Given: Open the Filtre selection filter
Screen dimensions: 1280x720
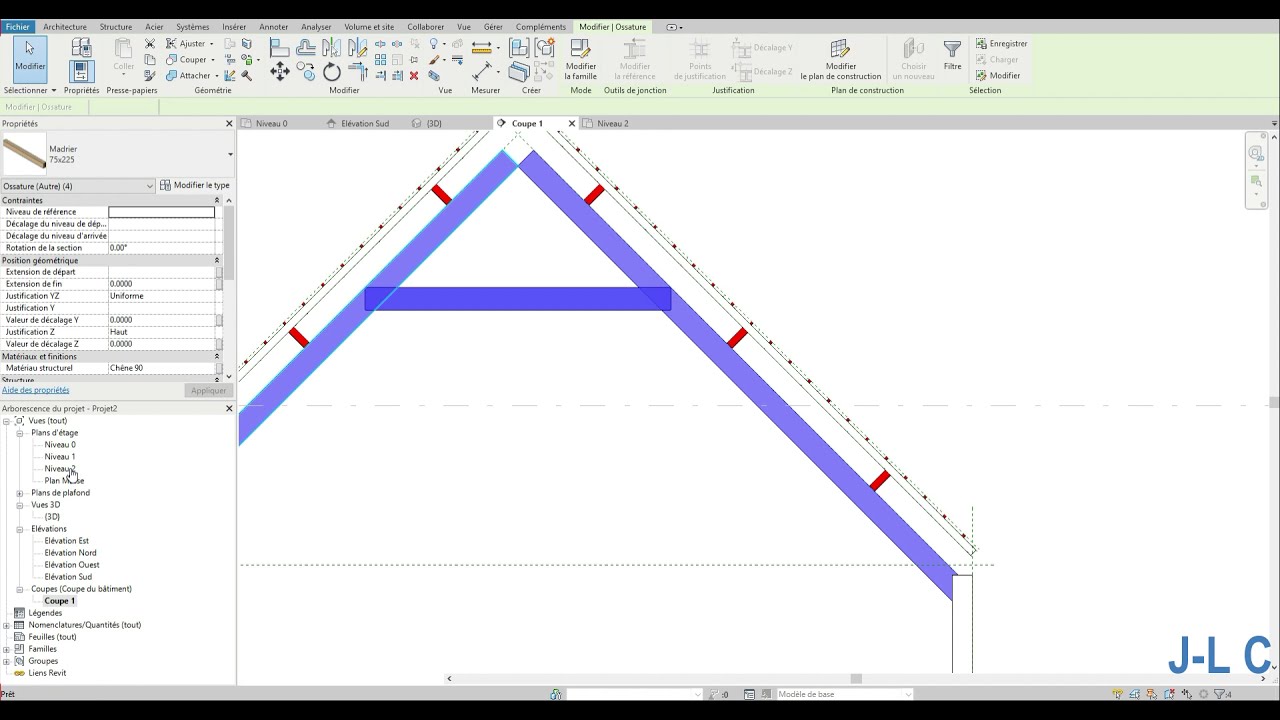Looking at the screenshot, I should click(952, 56).
